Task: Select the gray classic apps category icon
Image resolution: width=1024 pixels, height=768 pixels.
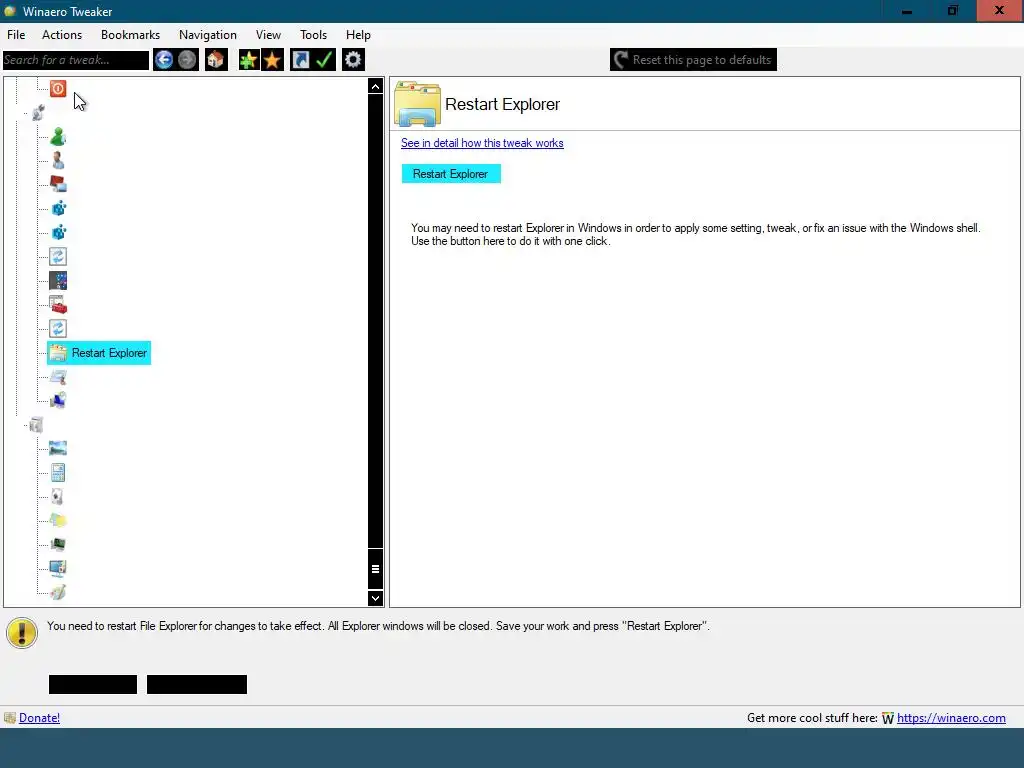Action: click(37, 425)
